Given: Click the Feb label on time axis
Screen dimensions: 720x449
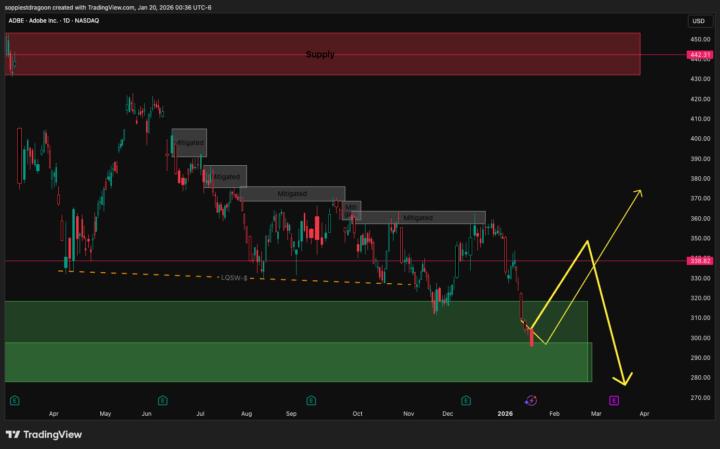Looking at the screenshot, I should tap(554, 414).
